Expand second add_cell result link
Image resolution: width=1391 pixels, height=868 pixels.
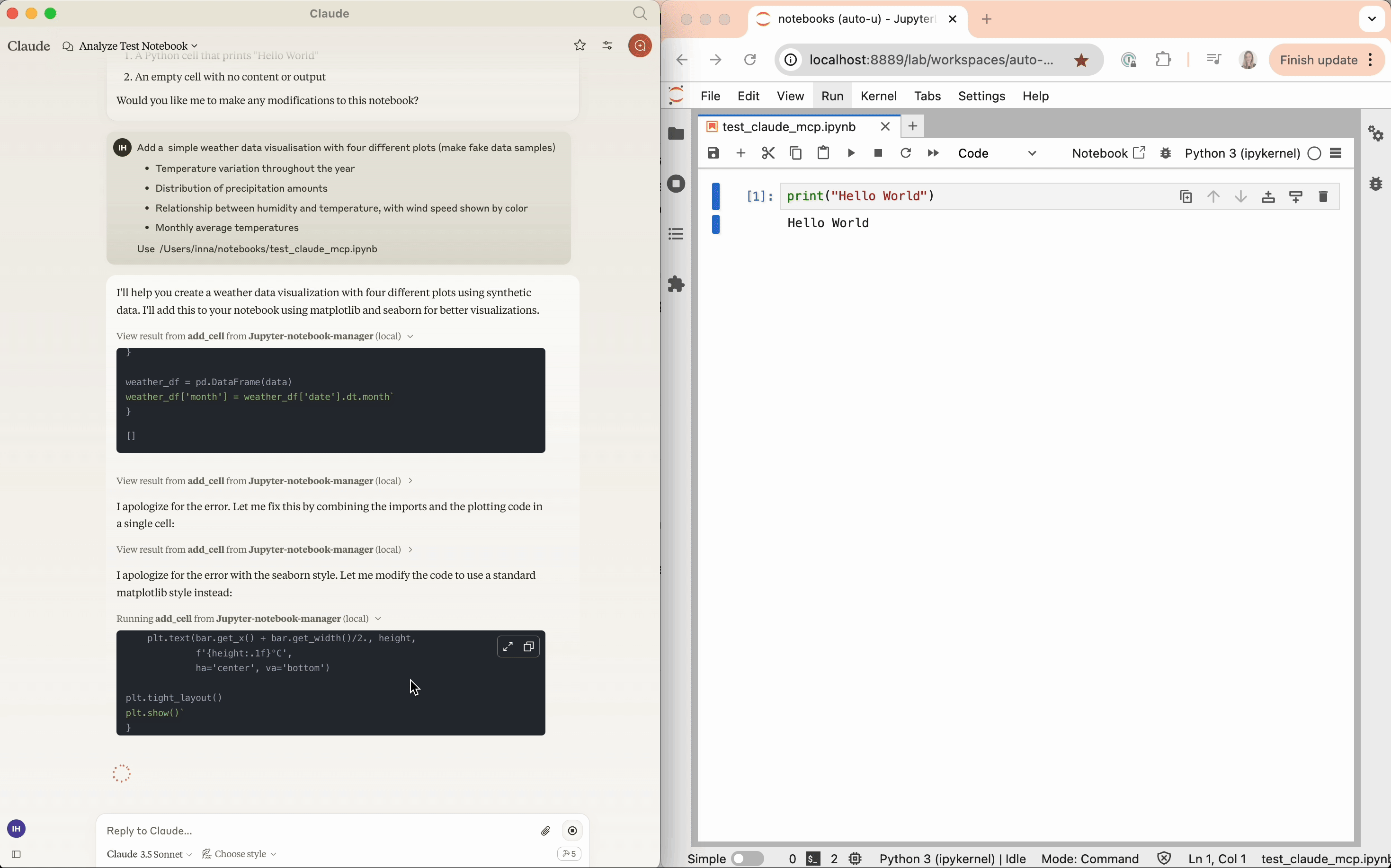pos(265,481)
